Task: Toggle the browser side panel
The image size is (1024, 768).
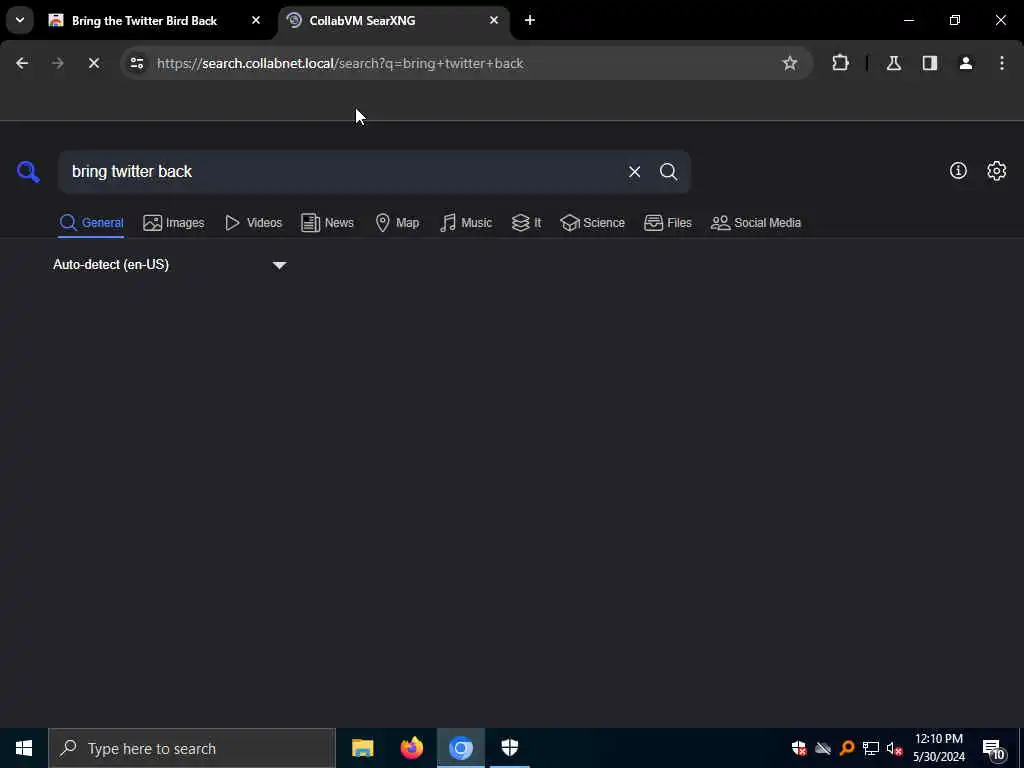Action: point(930,63)
